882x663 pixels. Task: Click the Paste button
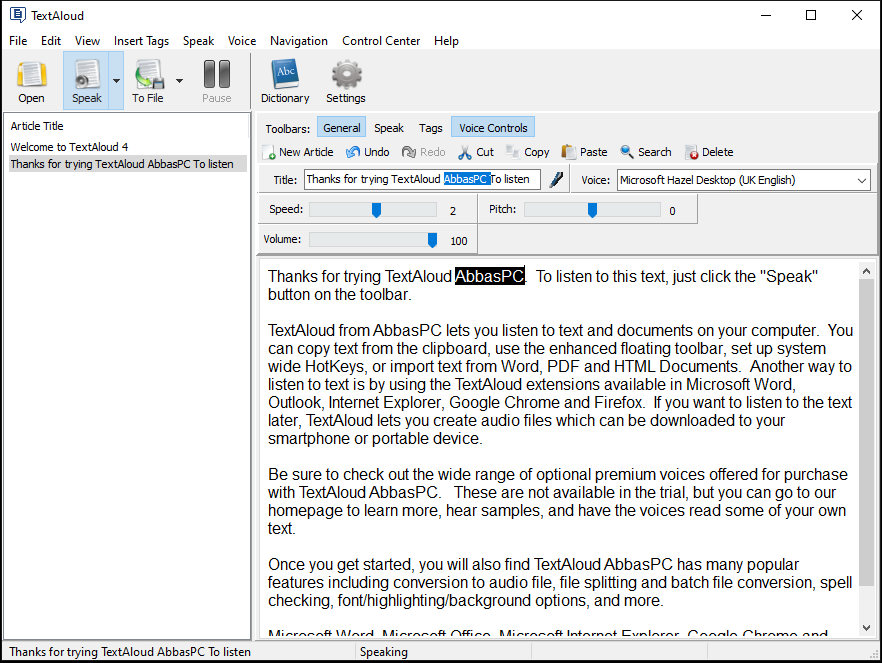click(x=584, y=152)
